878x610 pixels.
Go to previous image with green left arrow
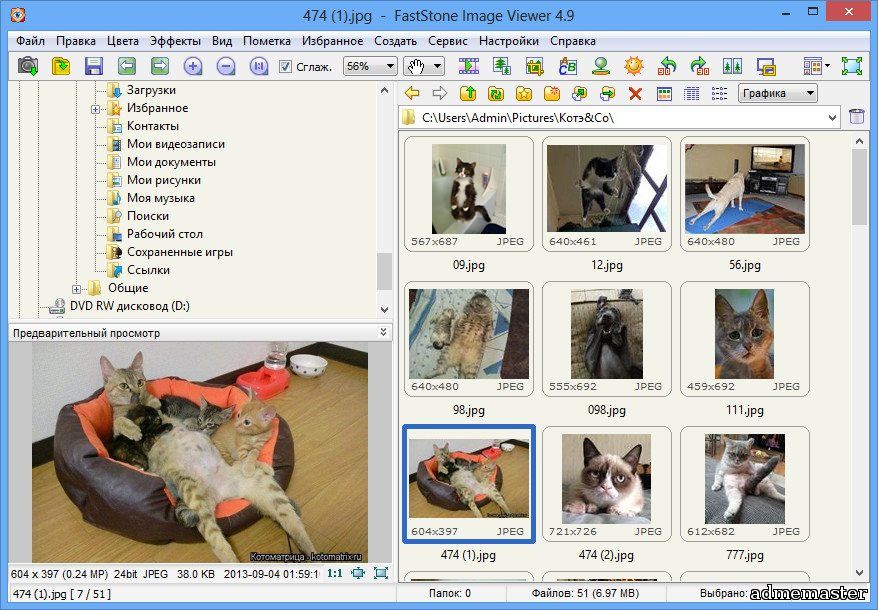(127, 66)
